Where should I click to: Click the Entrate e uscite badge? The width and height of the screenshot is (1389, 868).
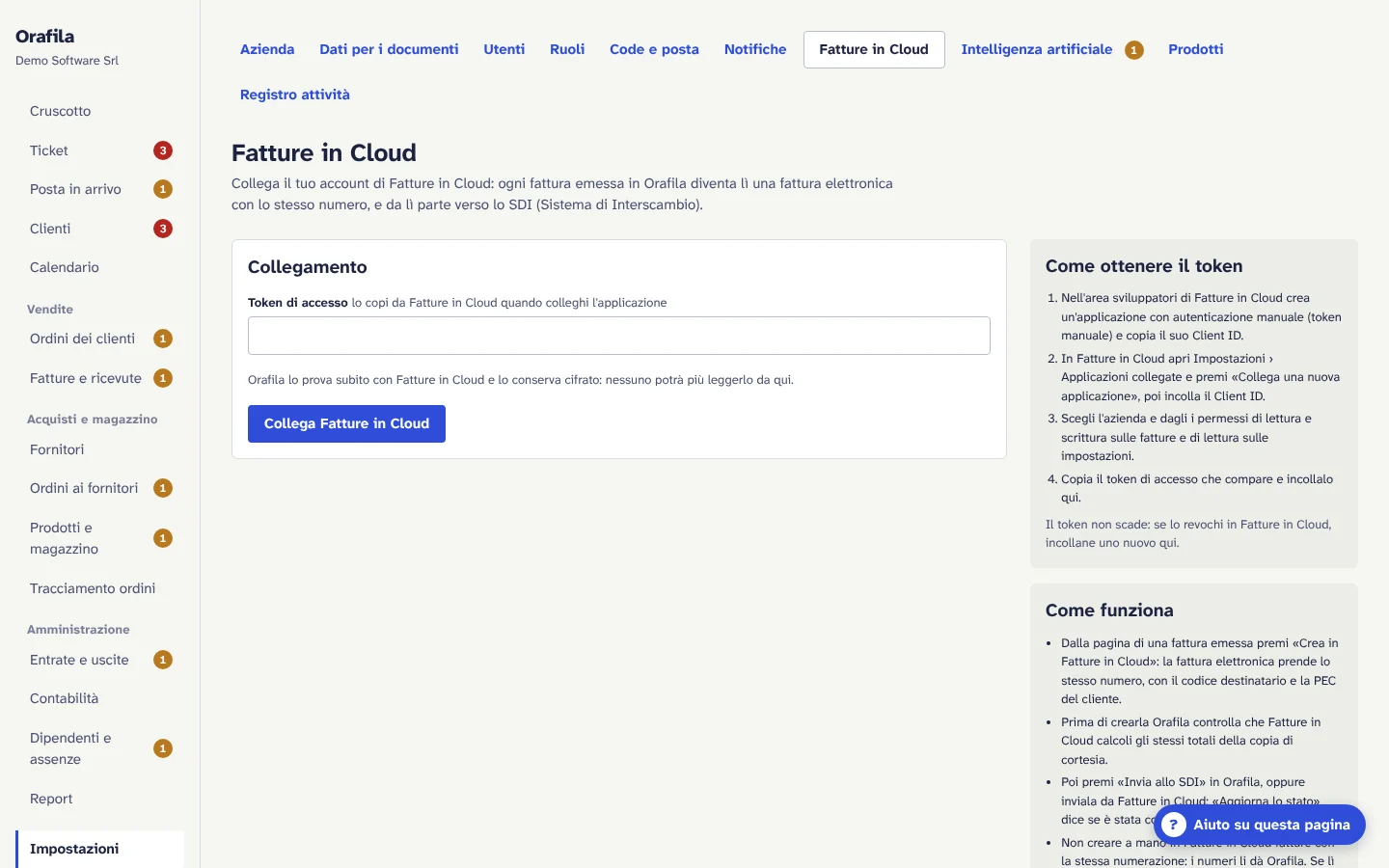click(x=163, y=660)
